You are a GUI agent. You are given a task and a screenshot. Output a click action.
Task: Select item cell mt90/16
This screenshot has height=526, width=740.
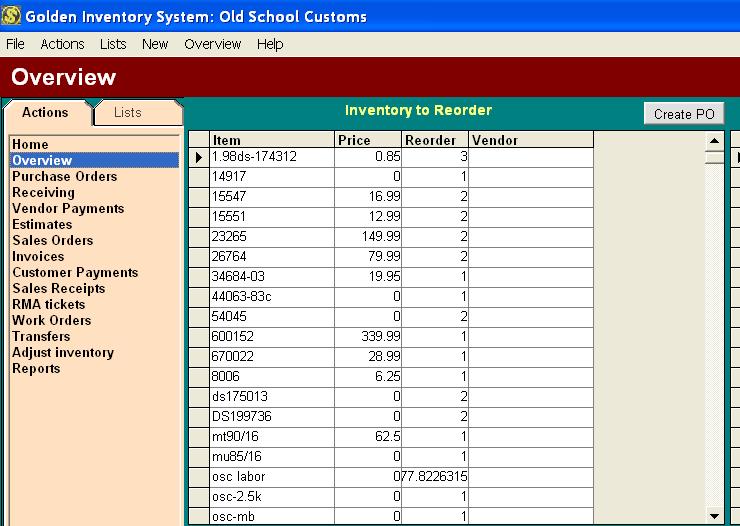[x=272, y=437]
